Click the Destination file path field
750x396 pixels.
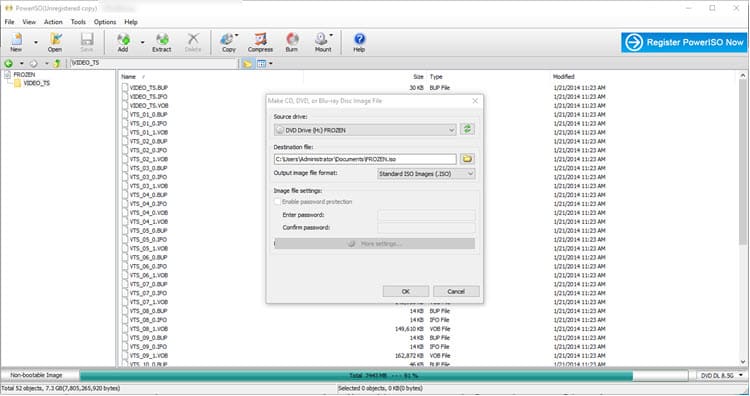[365, 159]
